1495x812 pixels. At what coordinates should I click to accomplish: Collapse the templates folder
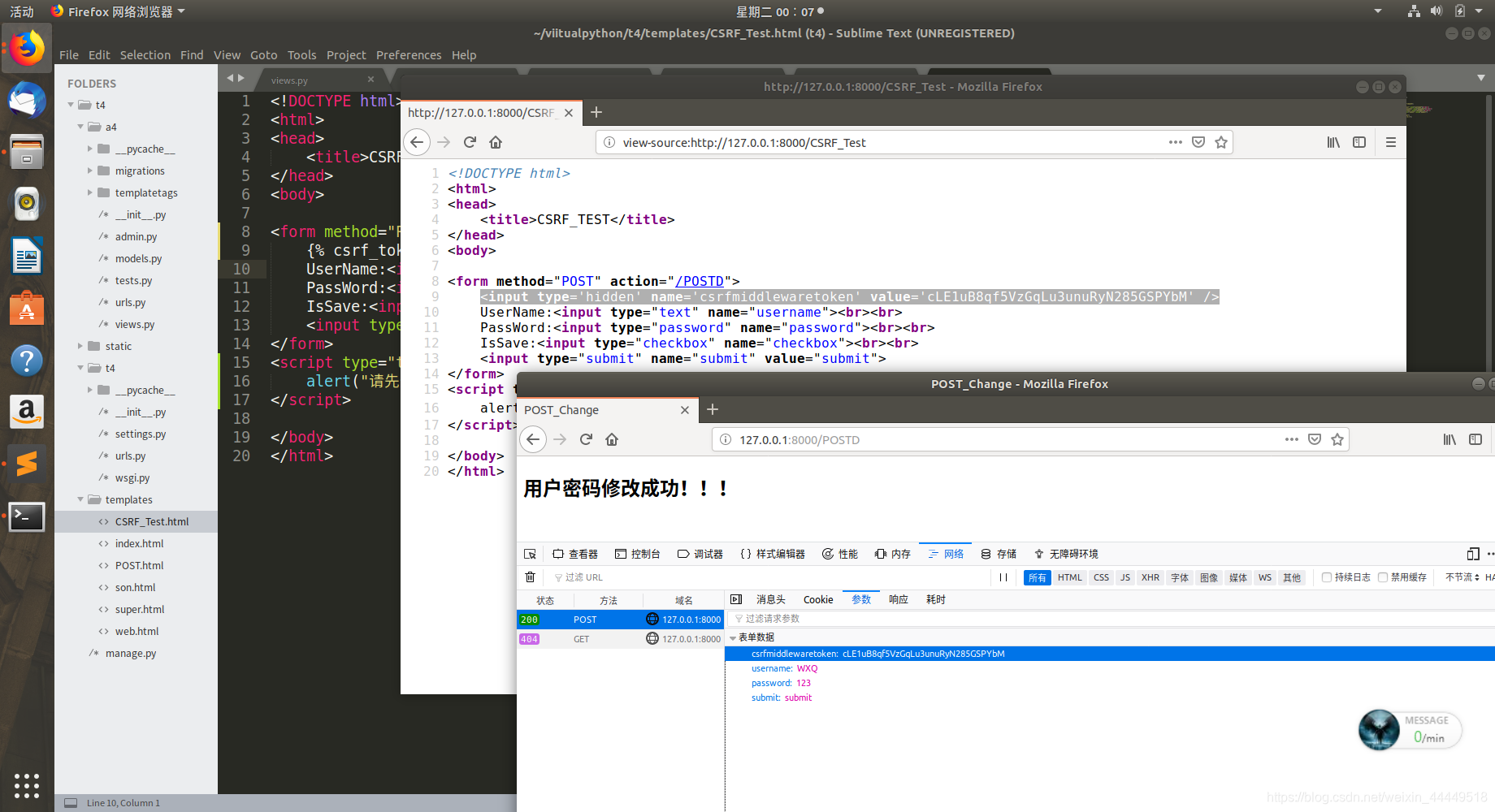[80, 499]
